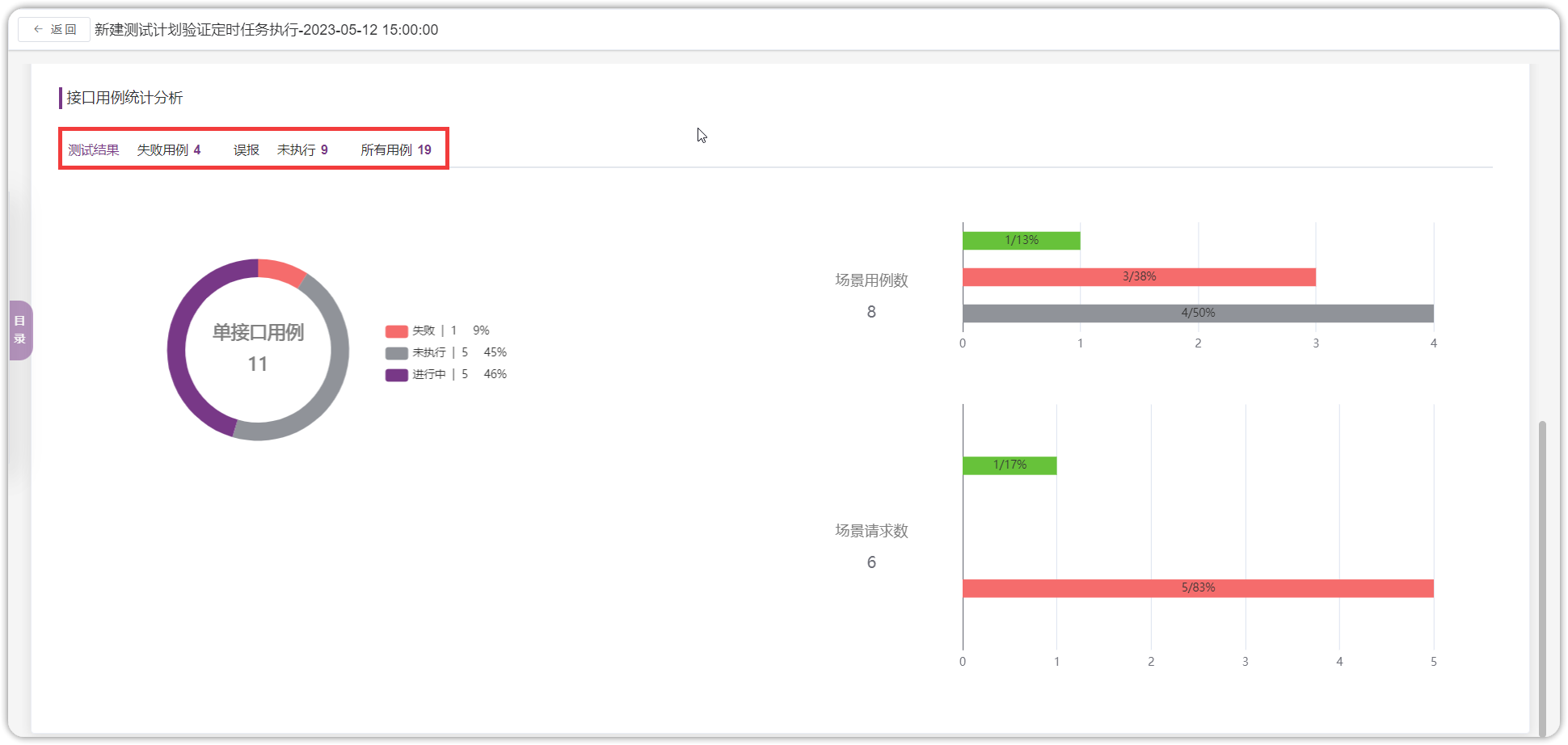Click the green 1/13% bar
Screen dimensions: 1568x745
[x=1022, y=240]
